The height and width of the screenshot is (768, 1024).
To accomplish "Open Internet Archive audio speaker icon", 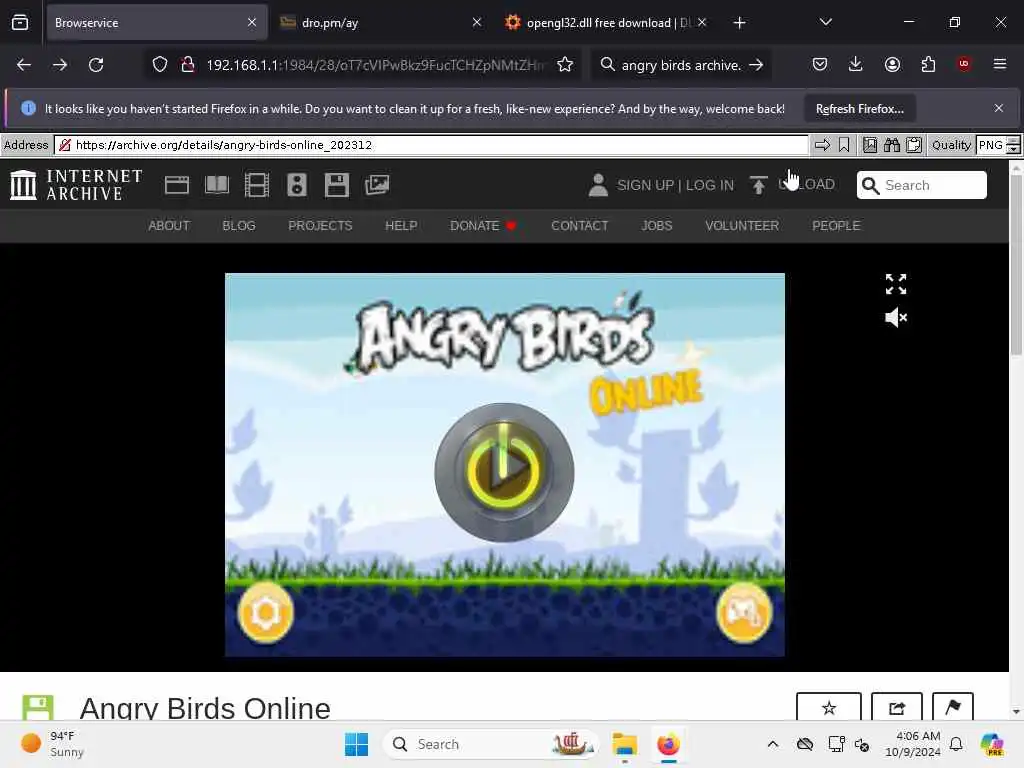I will 296,185.
